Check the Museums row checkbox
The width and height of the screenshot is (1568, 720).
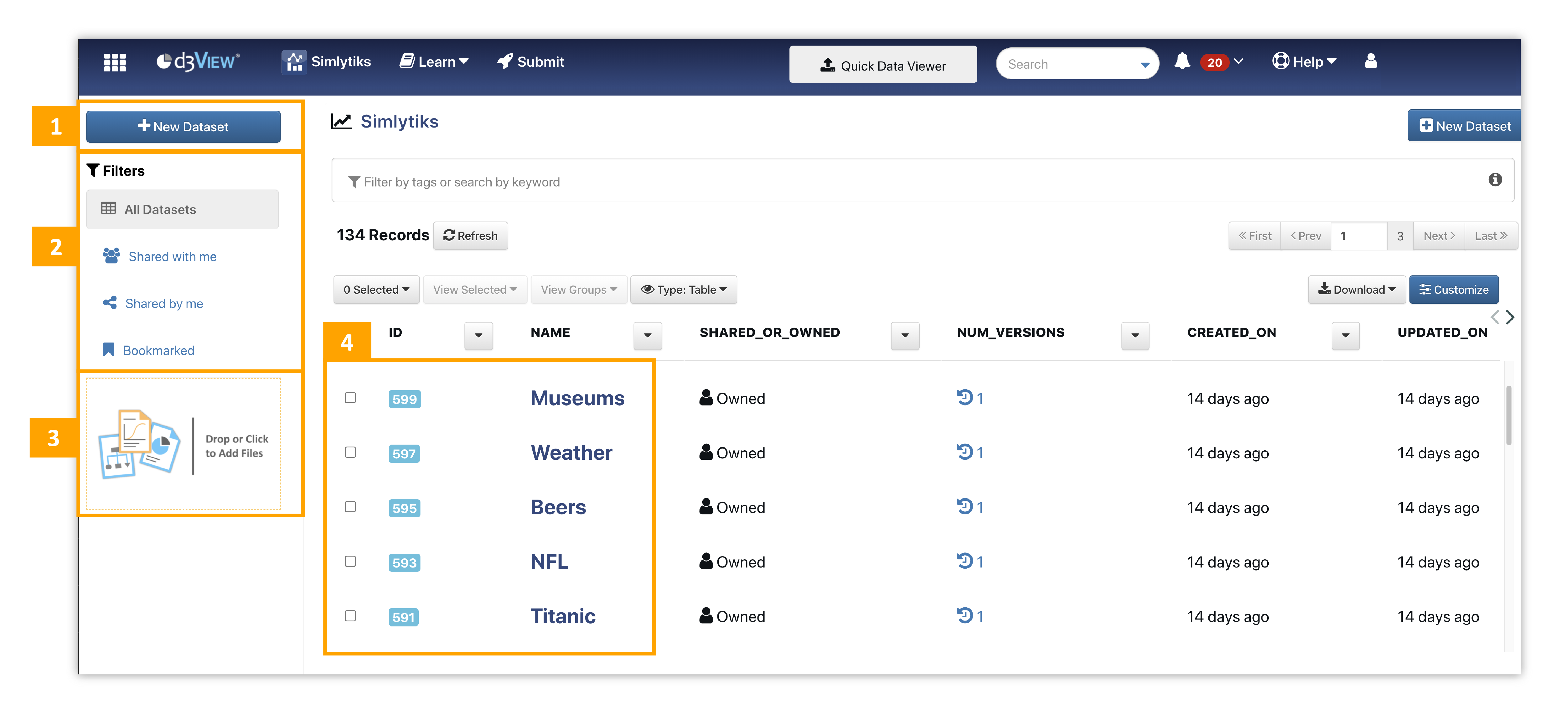coord(351,398)
